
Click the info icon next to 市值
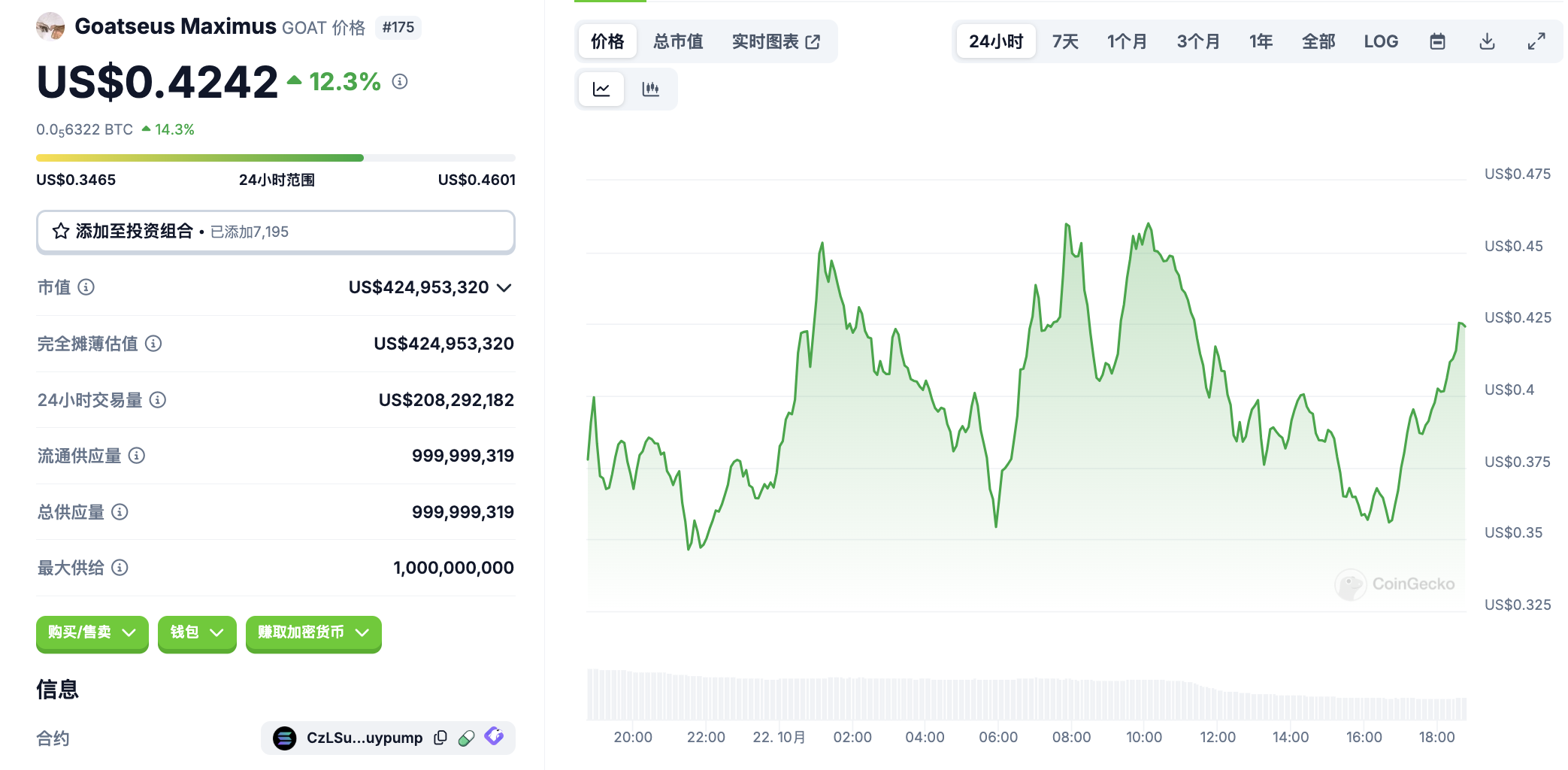tap(86, 287)
